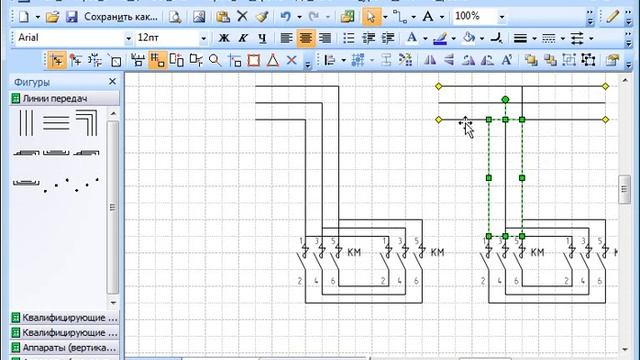640x360 pixels.
Task: Open the fill color dropdown arrow
Action: click(x=482, y=38)
